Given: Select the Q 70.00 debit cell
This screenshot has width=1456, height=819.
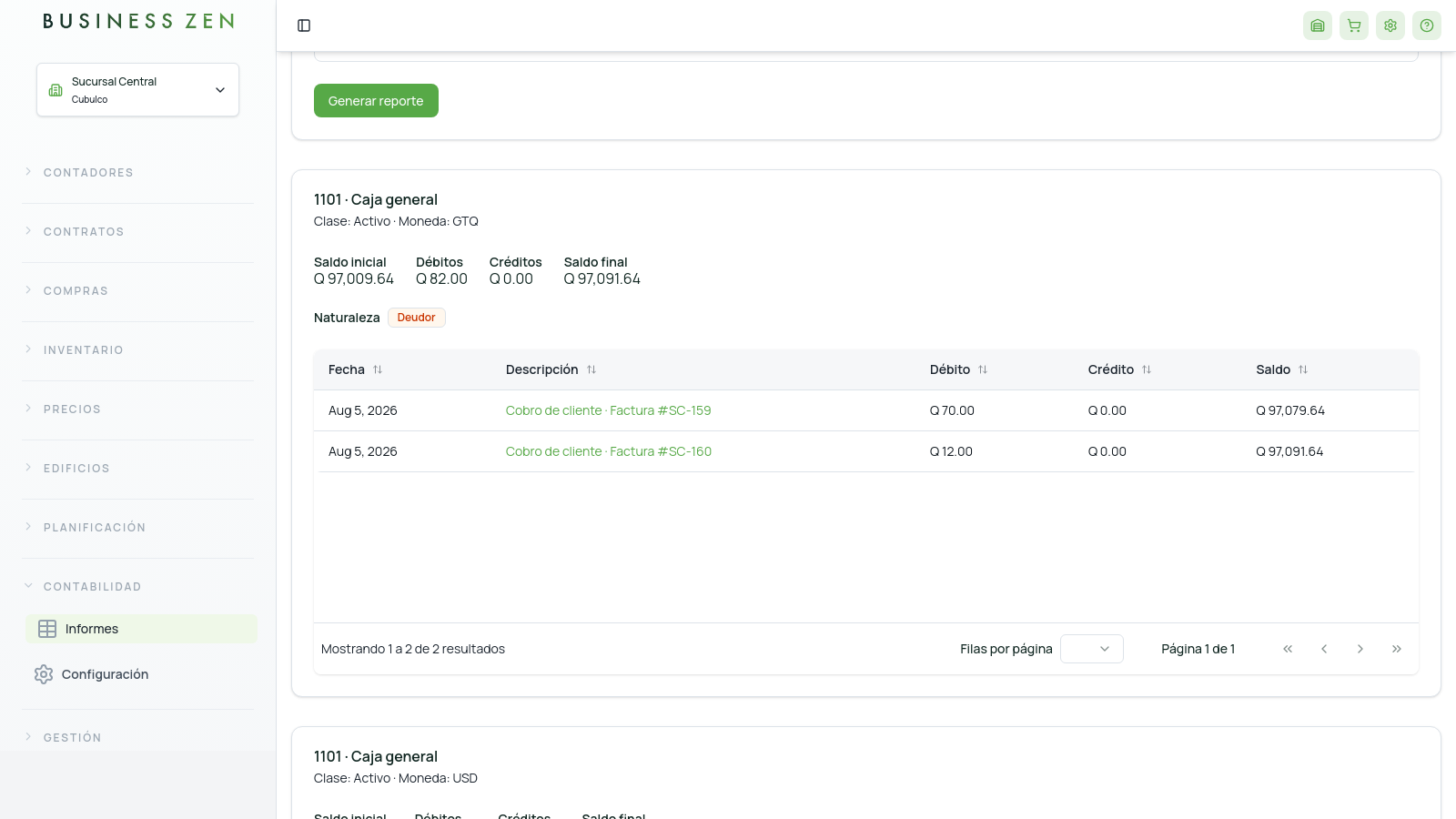Looking at the screenshot, I should point(952,410).
